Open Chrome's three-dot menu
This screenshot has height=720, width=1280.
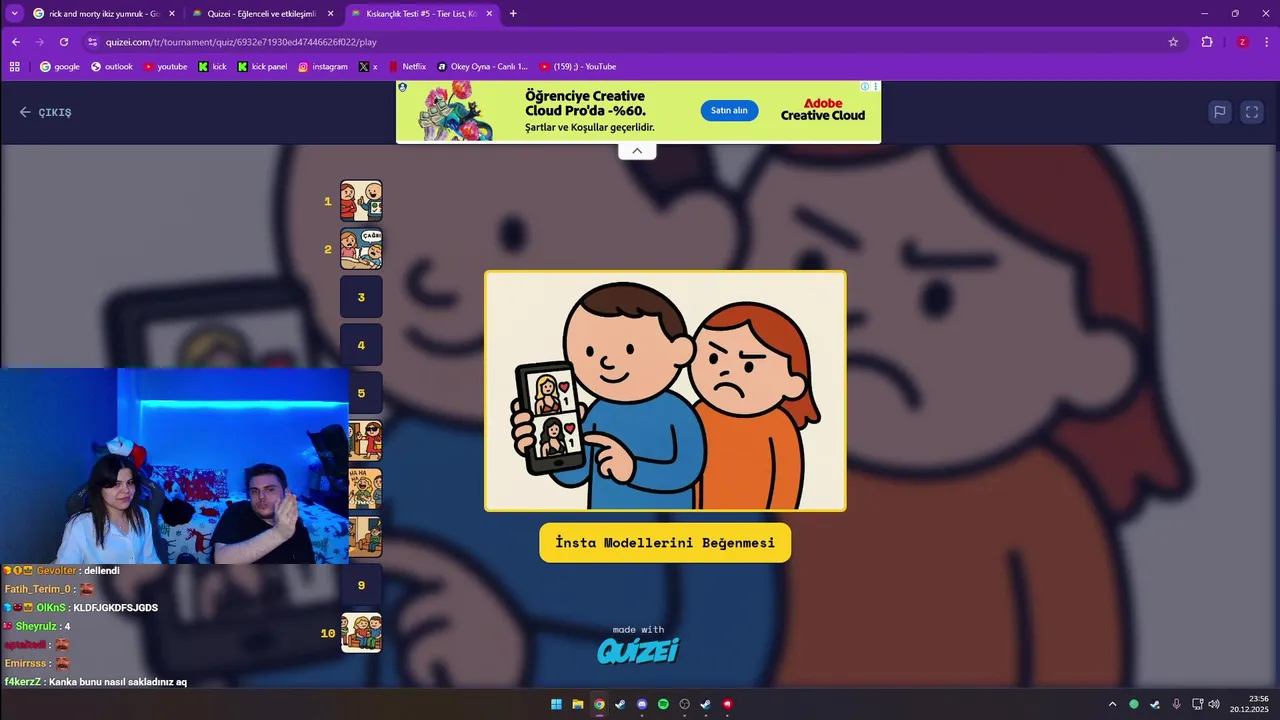click(x=1265, y=42)
